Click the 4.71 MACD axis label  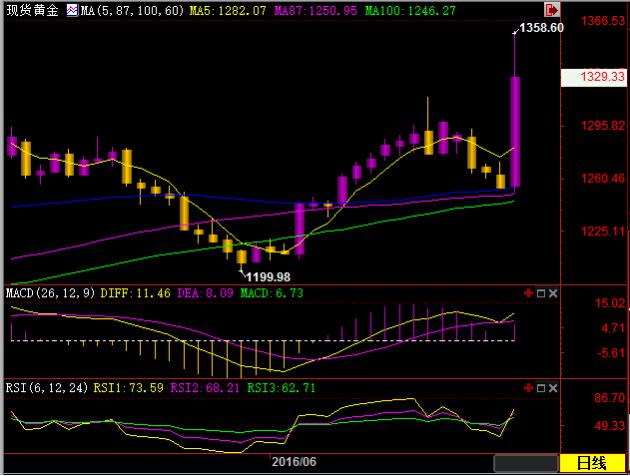tap(613, 328)
